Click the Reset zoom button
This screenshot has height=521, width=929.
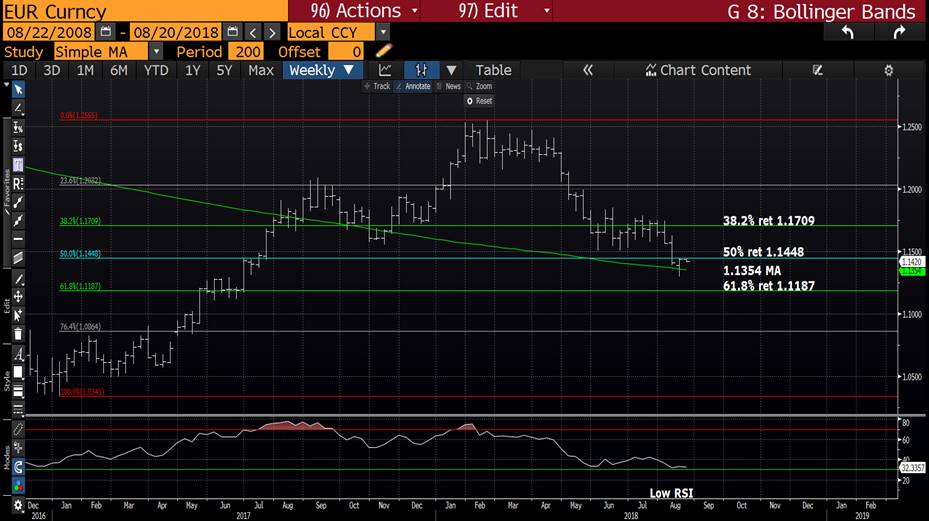(x=481, y=101)
